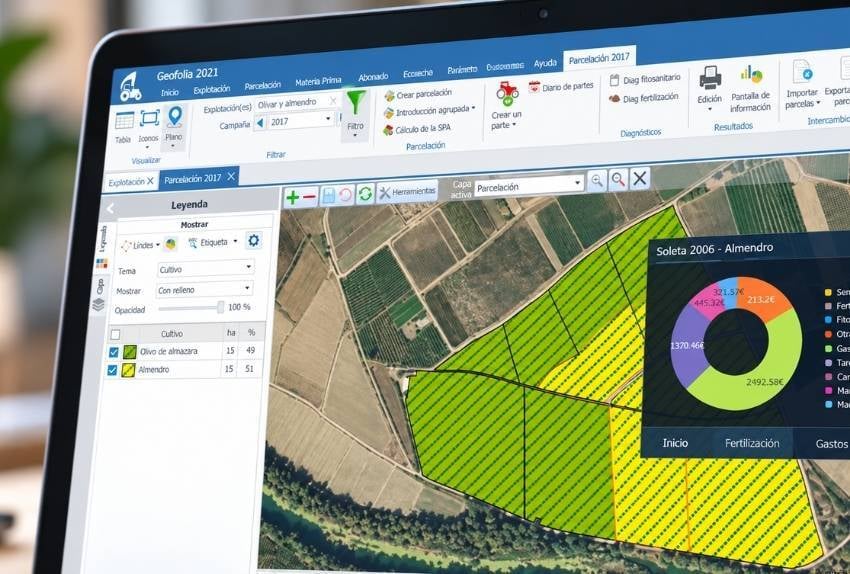Viewport: 850px width, 574px height.
Task: Open Diario de partes
Action: pos(561,86)
